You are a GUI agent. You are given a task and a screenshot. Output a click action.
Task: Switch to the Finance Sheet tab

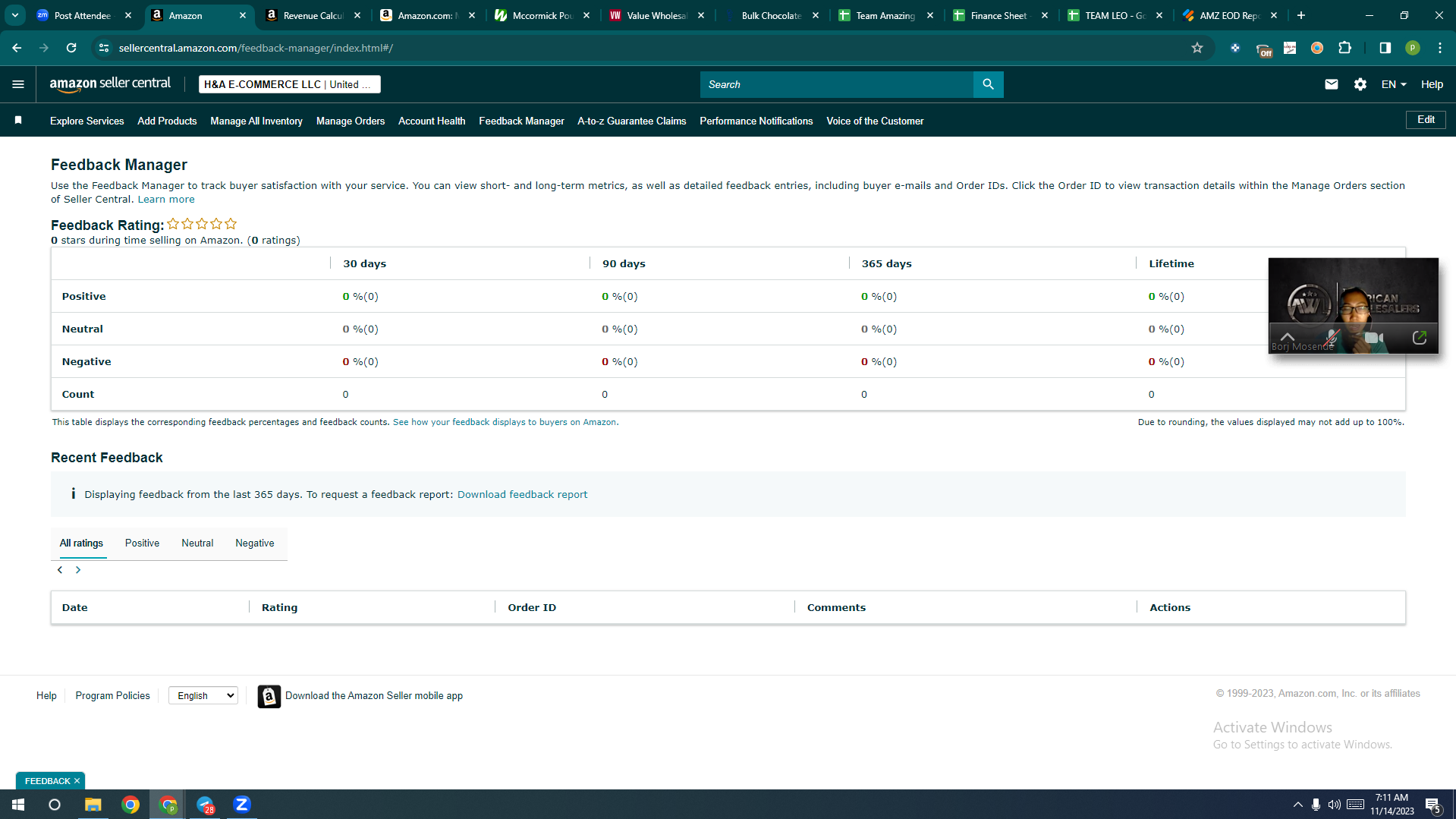coord(1000,15)
